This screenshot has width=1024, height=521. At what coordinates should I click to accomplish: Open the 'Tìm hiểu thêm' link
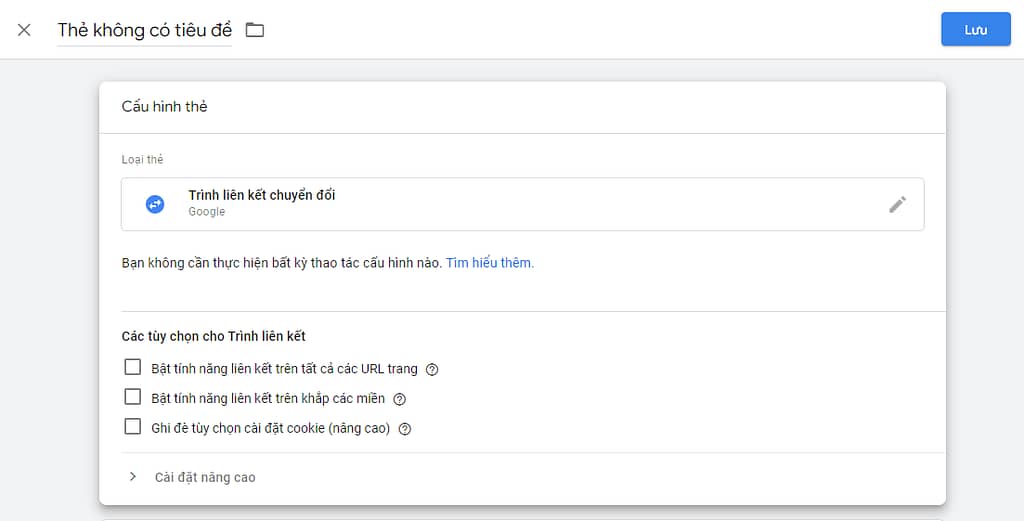(x=490, y=263)
